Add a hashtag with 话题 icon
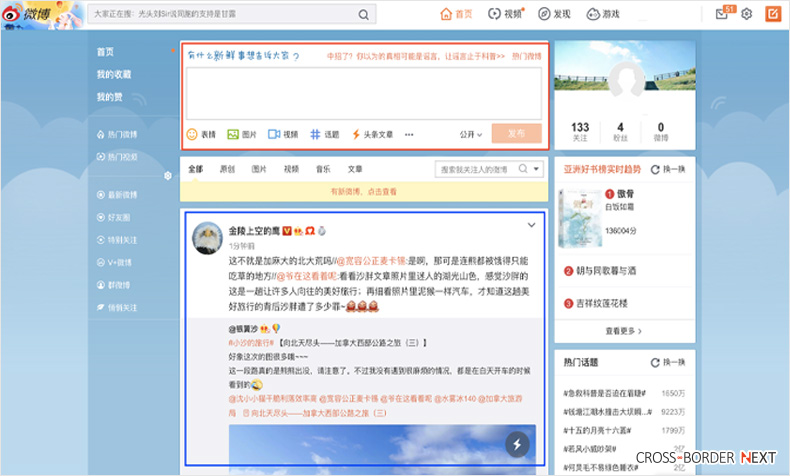This screenshot has width=790, height=476. (x=324, y=134)
